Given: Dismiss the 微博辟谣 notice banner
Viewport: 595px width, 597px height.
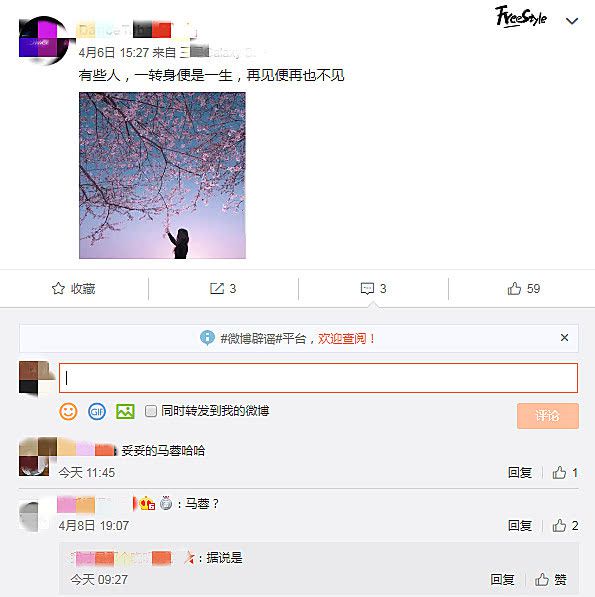Looking at the screenshot, I should (x=565, y=338).
